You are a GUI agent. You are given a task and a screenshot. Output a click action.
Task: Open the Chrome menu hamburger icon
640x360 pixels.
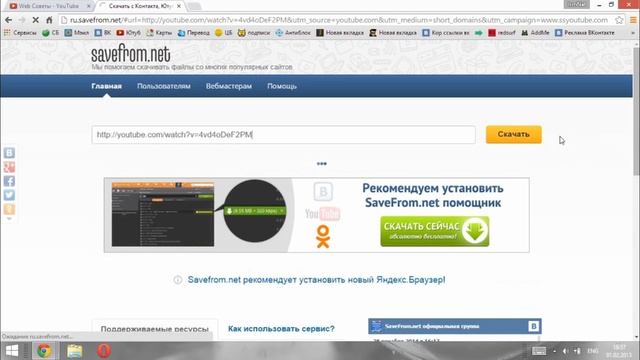[x=633, y=20]
